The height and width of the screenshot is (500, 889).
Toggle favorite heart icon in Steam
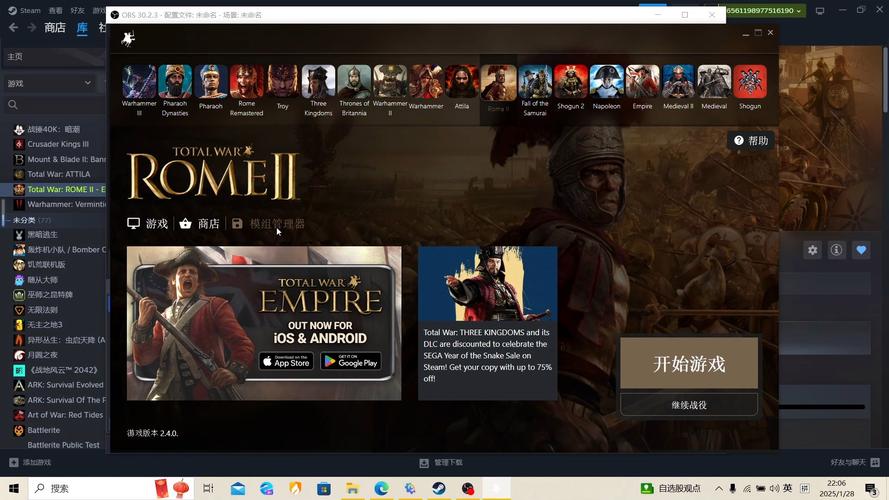click(861, 250)
